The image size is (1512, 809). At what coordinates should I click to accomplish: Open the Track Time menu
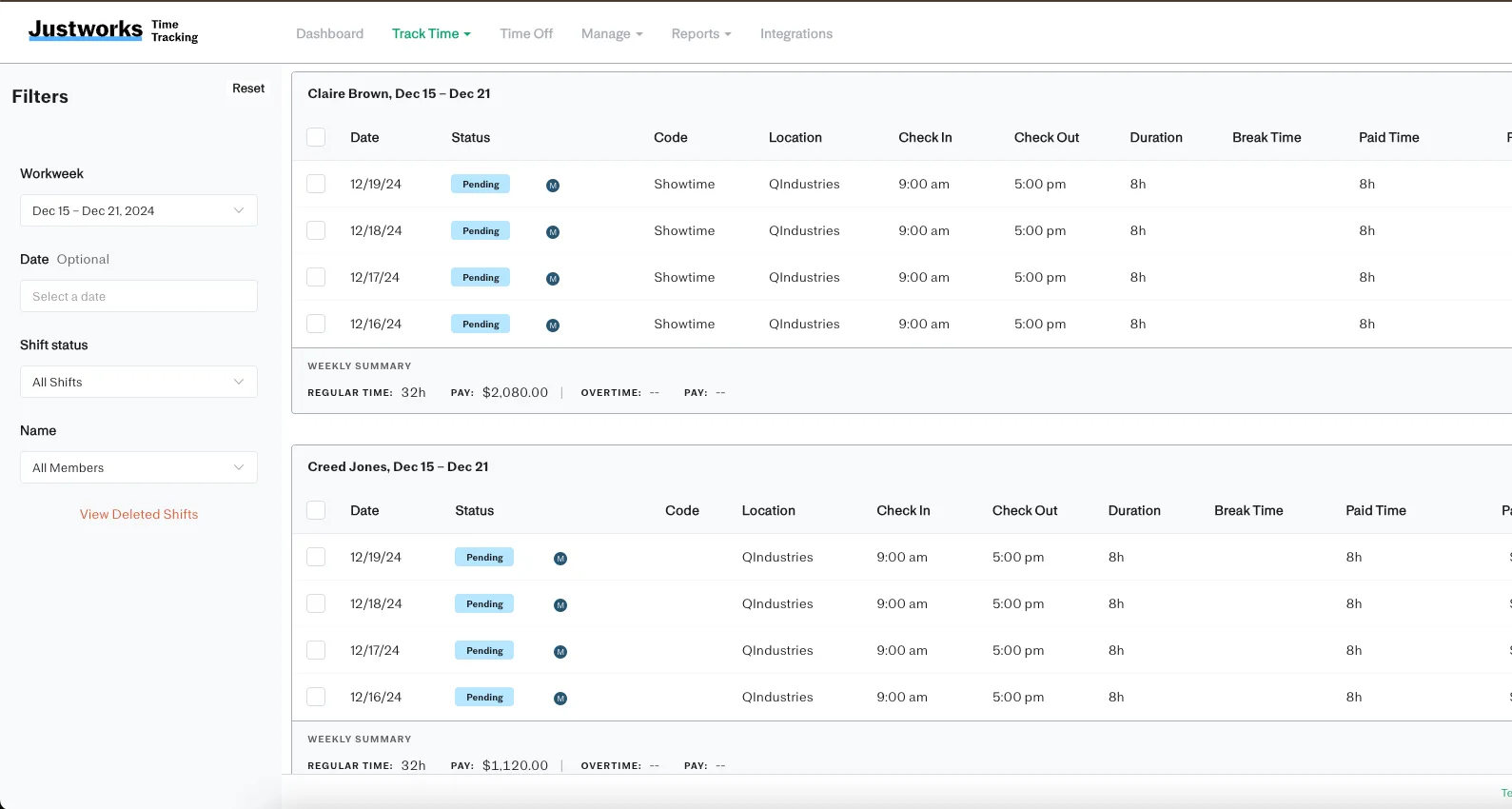click(431, 33)
